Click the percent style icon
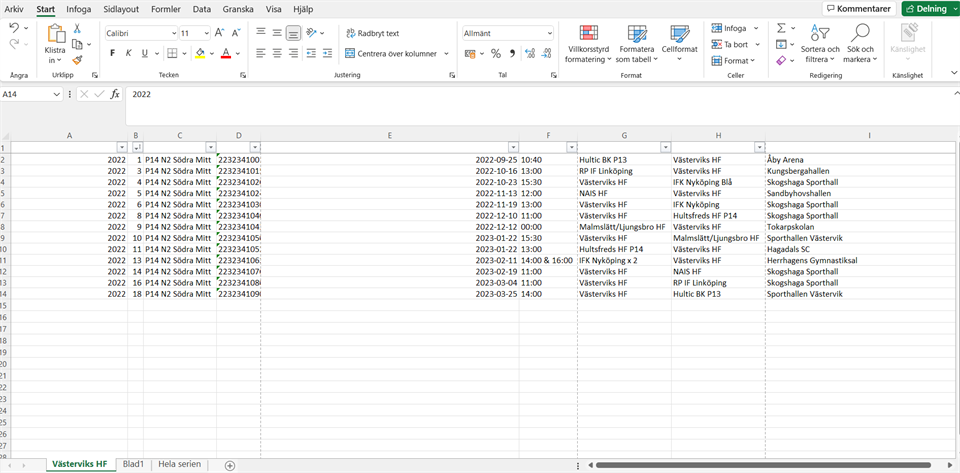The height and width of the screenshot is (473, 960). click(495, 53)
